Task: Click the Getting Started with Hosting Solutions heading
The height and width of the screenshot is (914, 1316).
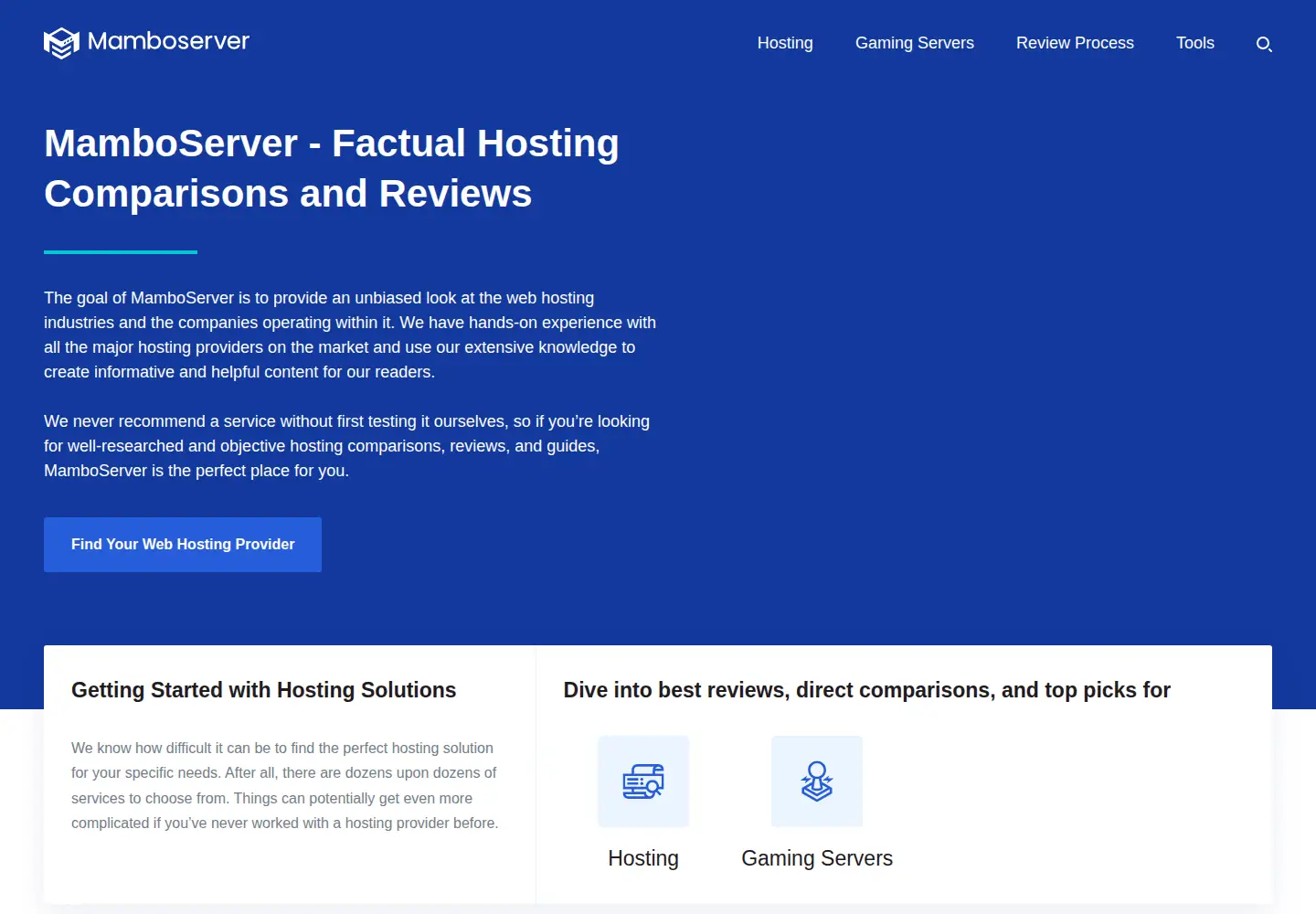Action: pos(263,690)
